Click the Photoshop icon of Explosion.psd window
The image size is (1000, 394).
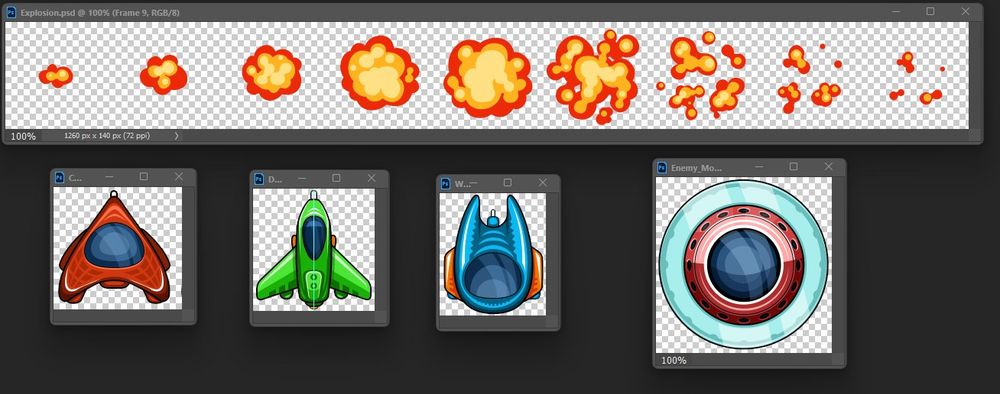point(11,12)
